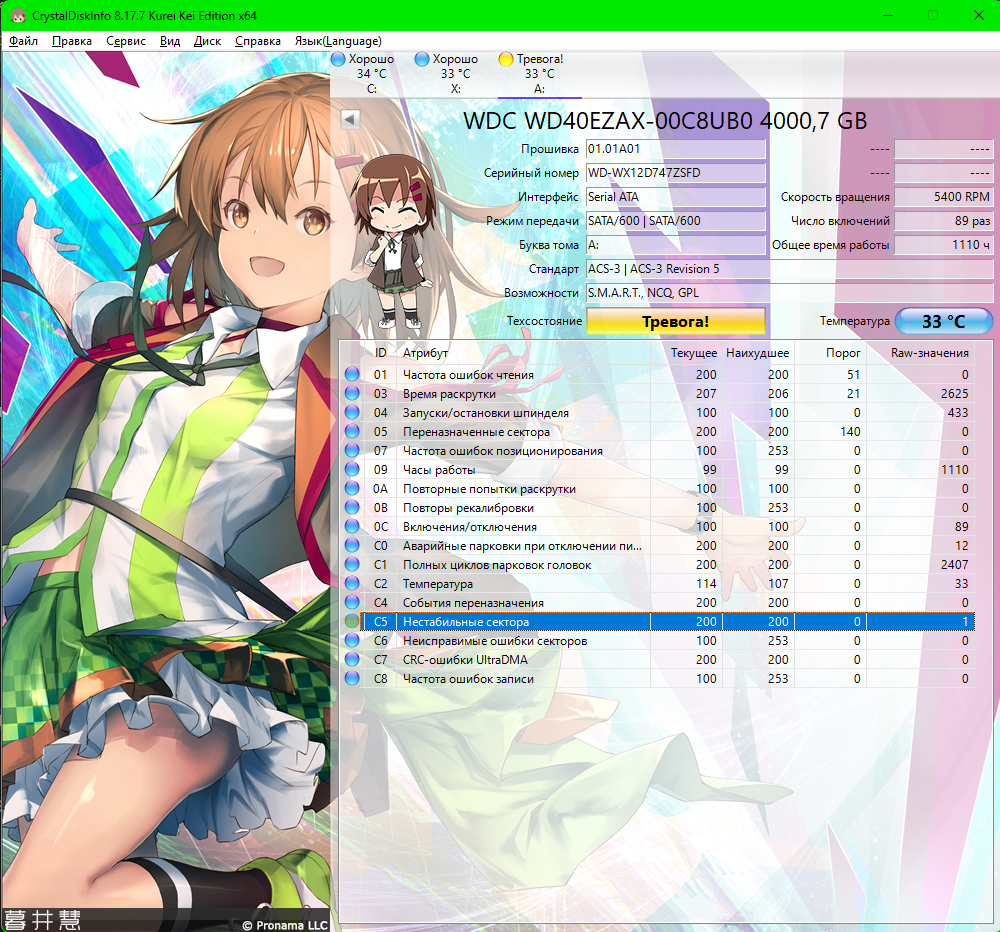Click status icon for Включения/отключения
Viewport: 1000px width, 932px height.
click(352, 526)
